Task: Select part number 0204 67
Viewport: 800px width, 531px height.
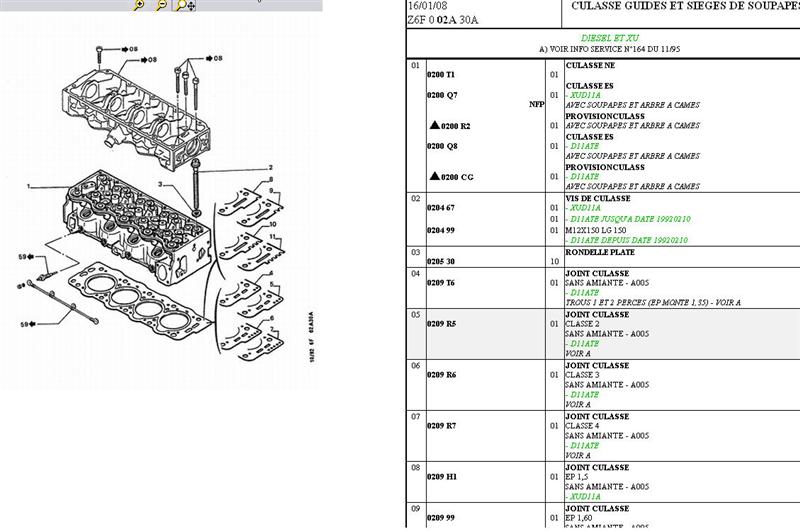Action: [x=441, y=208]
